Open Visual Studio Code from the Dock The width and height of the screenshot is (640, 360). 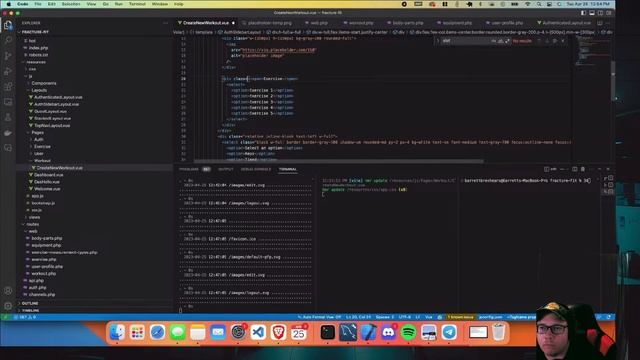tap(258, 332)
